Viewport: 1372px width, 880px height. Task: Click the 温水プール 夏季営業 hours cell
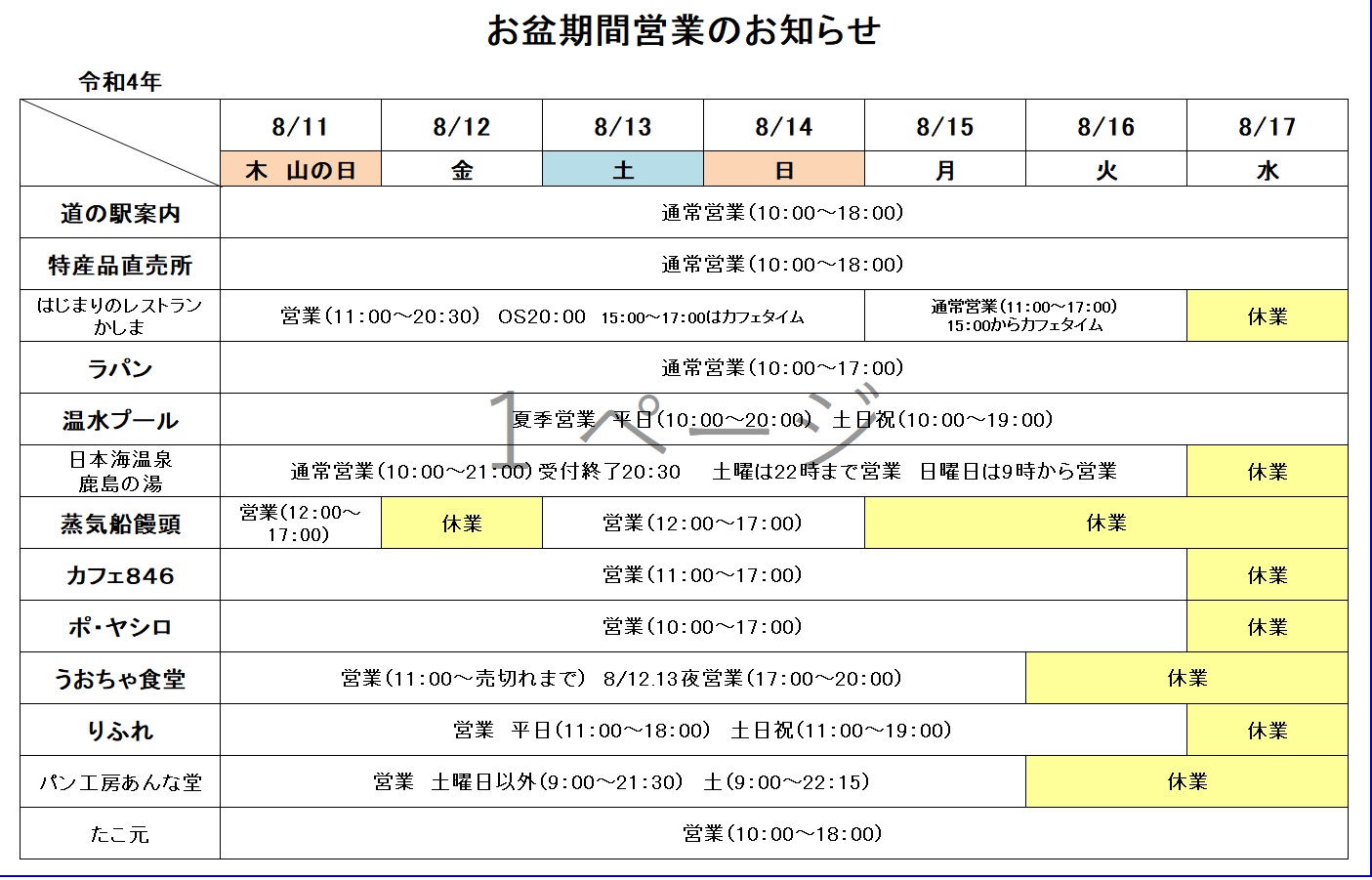point(784,420)
